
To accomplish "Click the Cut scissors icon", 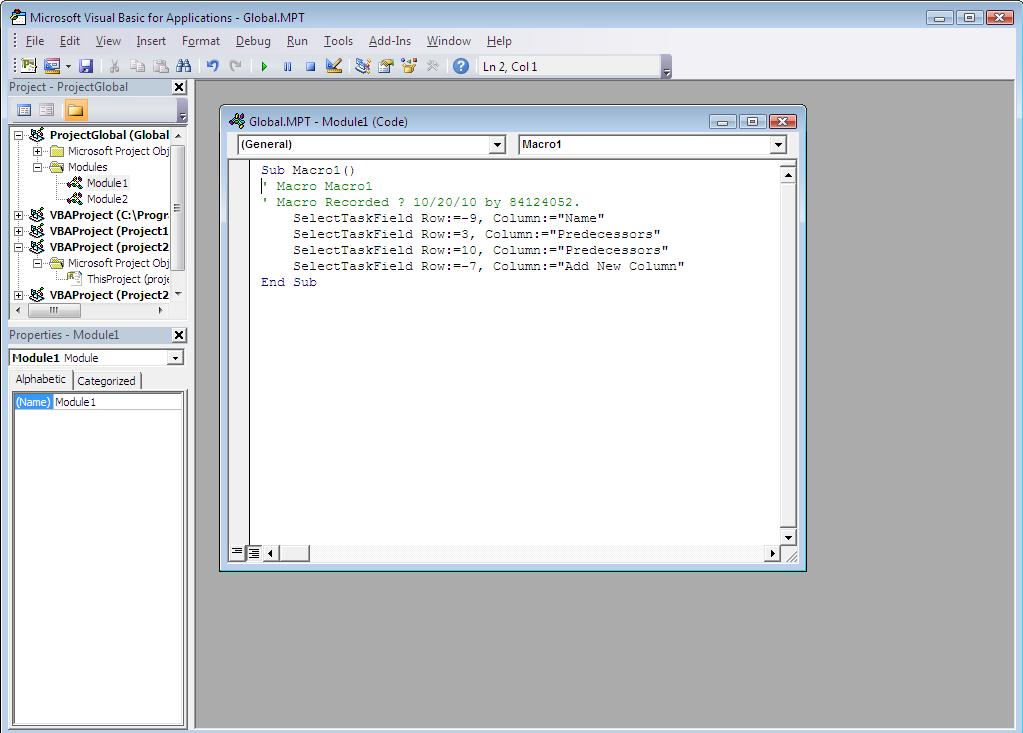I will pyautogui.click(x=114, y=66).
